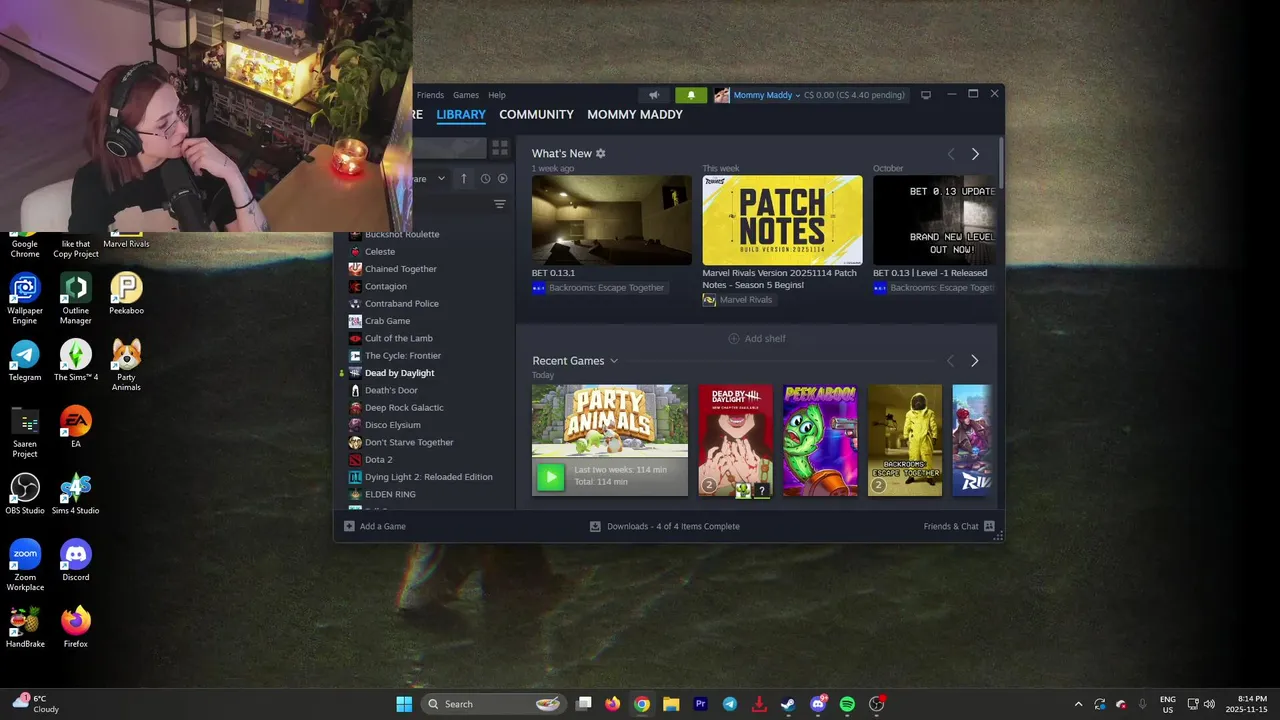1280x720 pixels.
Task: Click Add shelf button
Action: pos(757,339)
